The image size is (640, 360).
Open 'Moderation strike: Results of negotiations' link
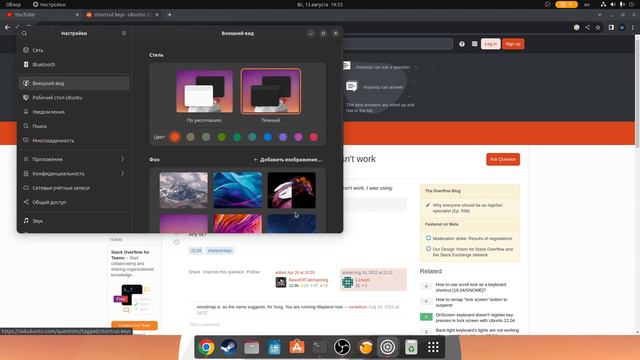[x=472, y=238]
